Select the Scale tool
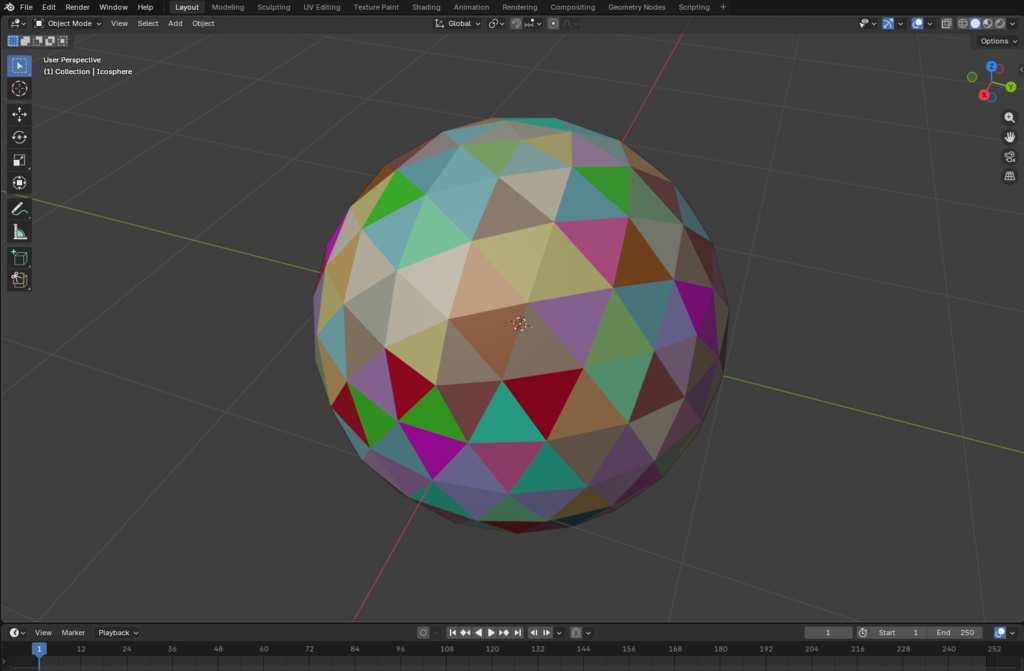Screen dimensions: 1024x671 tap(19, 160)
